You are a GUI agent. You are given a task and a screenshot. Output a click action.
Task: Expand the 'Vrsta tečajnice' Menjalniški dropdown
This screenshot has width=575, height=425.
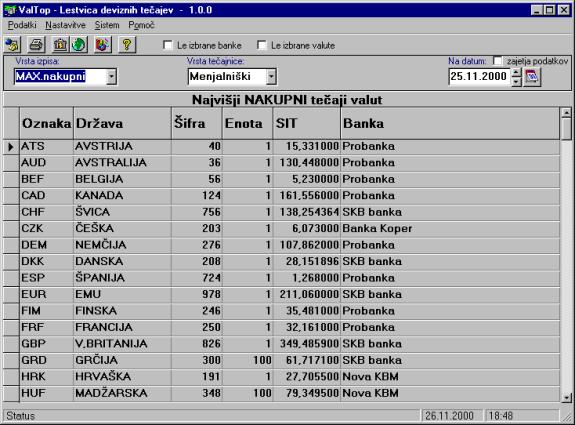pyautogui.click(x=271, y=77)
